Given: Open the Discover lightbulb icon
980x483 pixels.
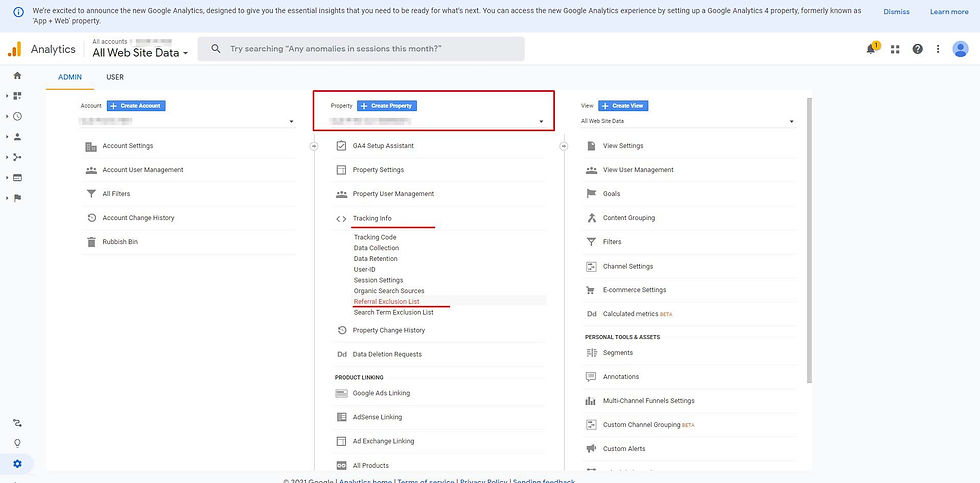Looking at the screenshot, I should (x=18, y=443).
